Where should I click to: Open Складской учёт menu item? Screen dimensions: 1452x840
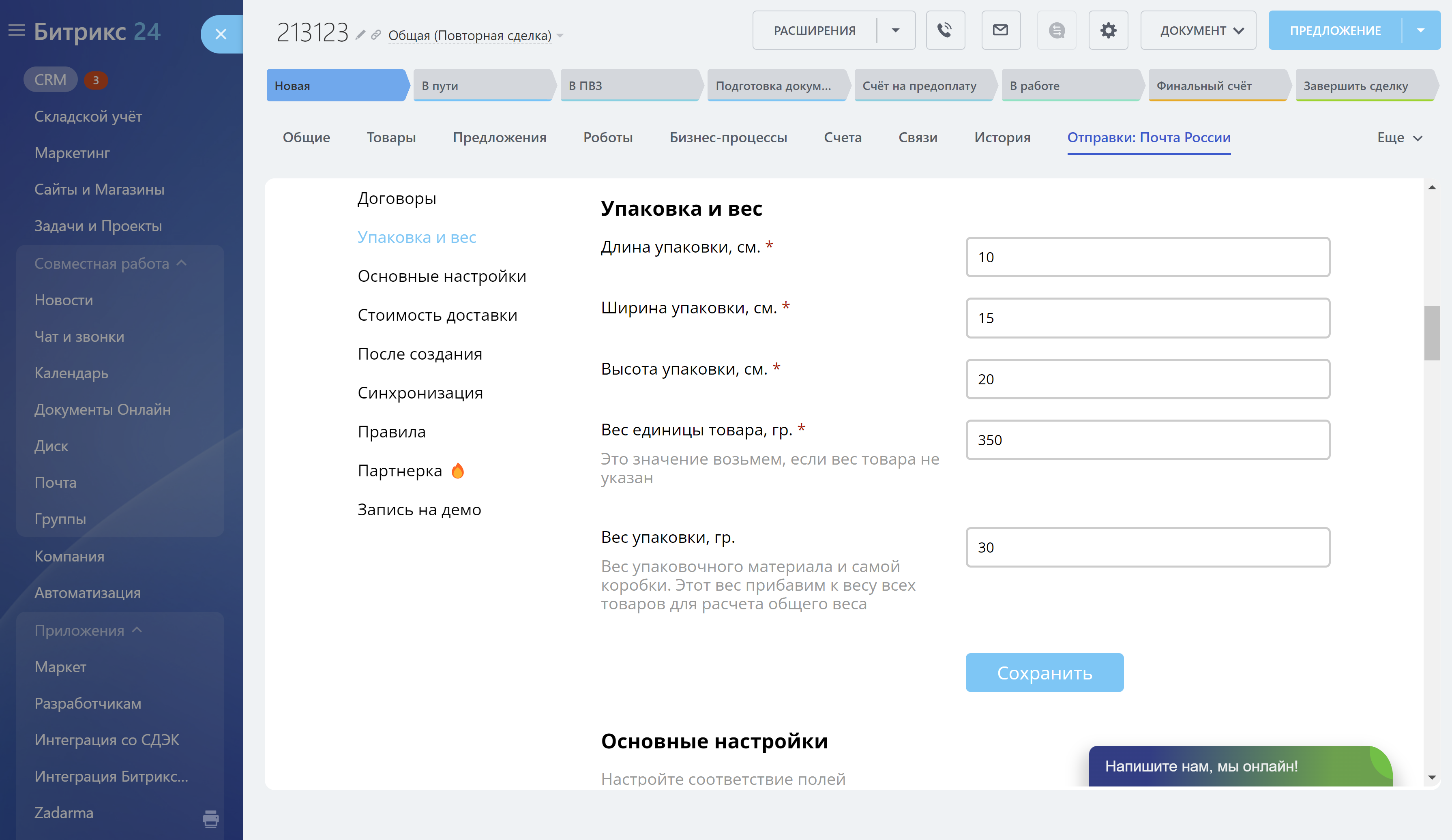point(88,116)
